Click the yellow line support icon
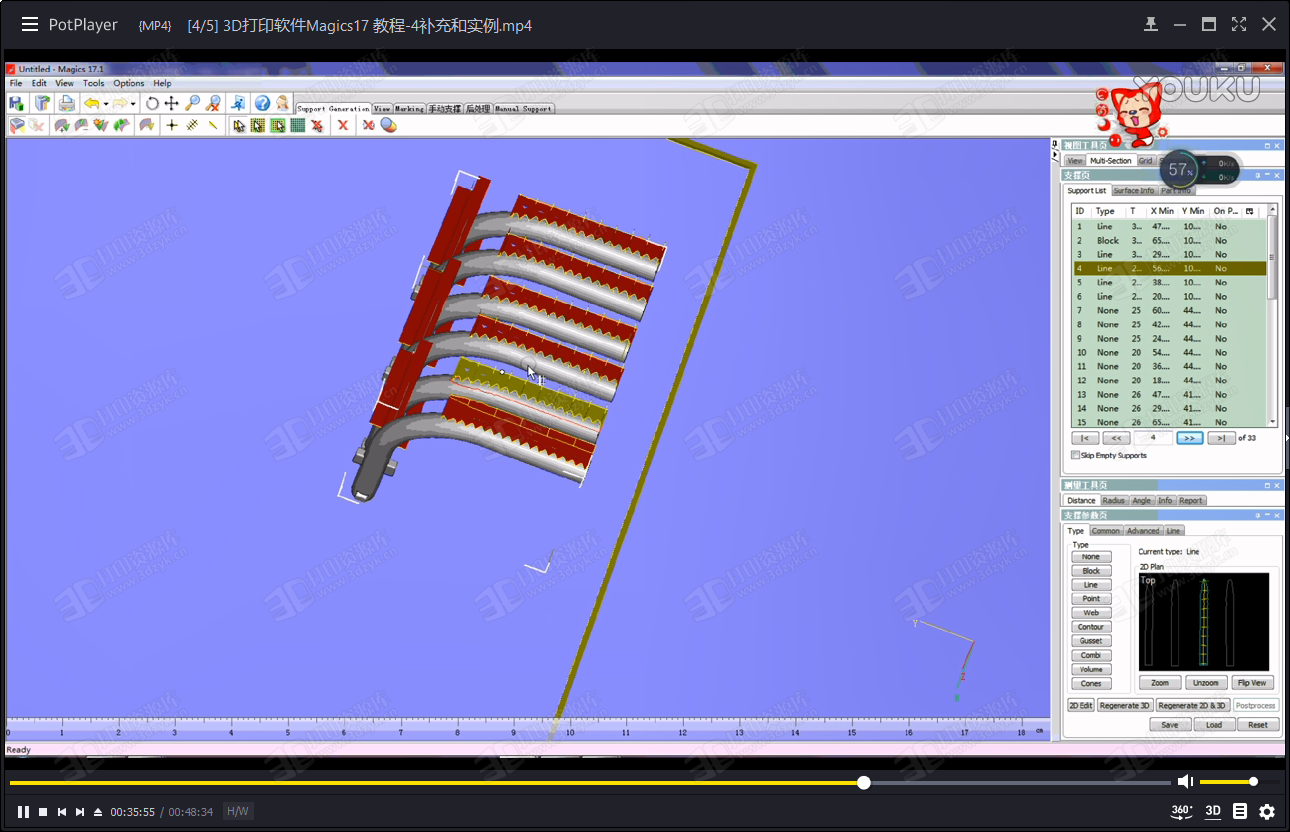The height and width of the screenshot is (832, 1290). (x=213, y=125)
